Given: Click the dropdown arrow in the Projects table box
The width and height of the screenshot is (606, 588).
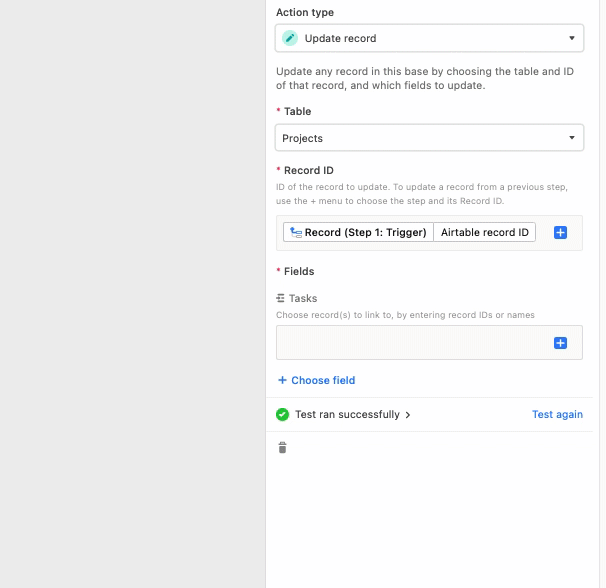Looking at the screenshot, I should [x=572, y=138].
